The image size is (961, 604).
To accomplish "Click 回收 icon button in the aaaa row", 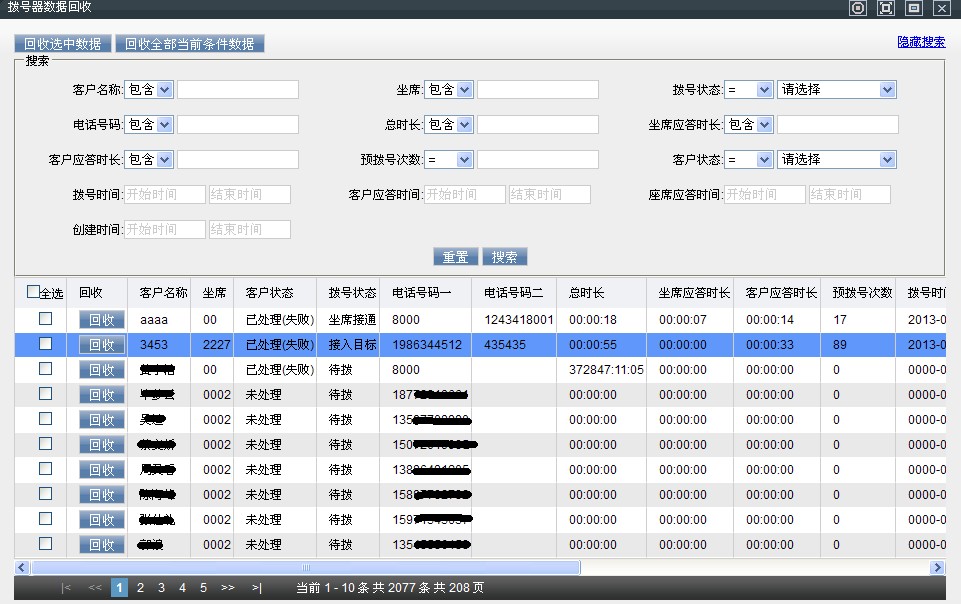I will tap(102, 320).
